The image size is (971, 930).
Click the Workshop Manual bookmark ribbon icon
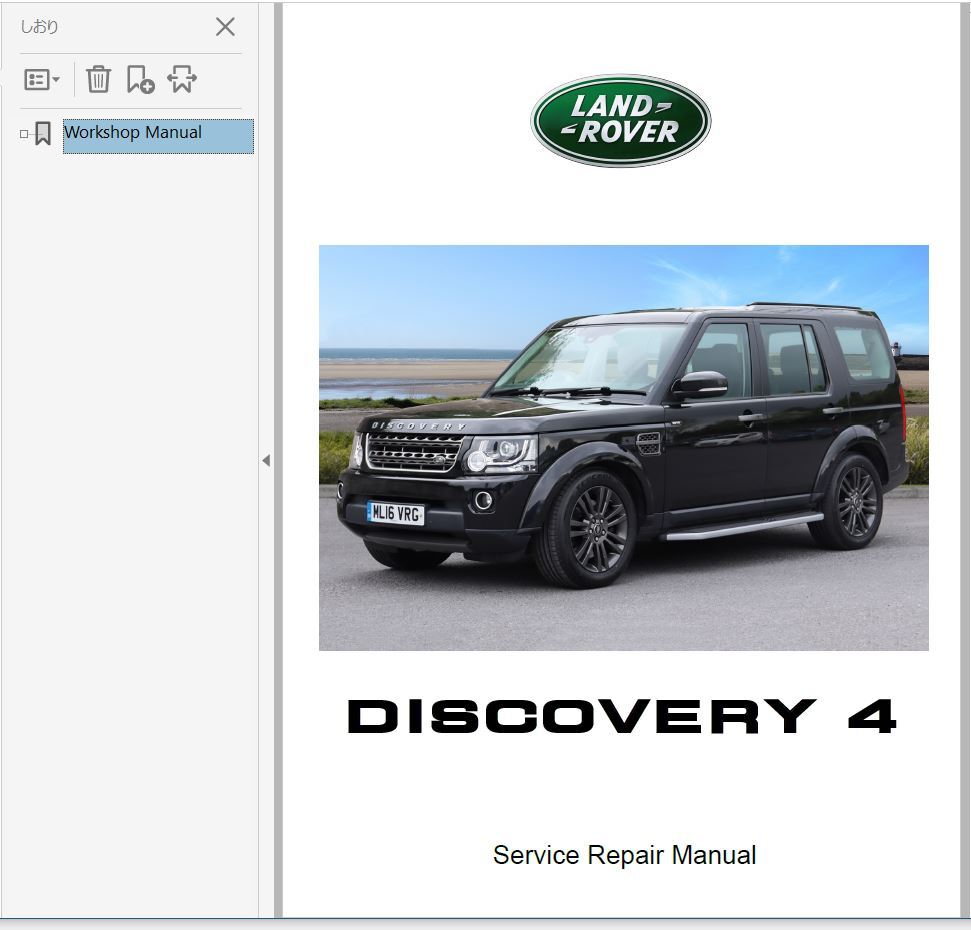(x=43, y=133)
